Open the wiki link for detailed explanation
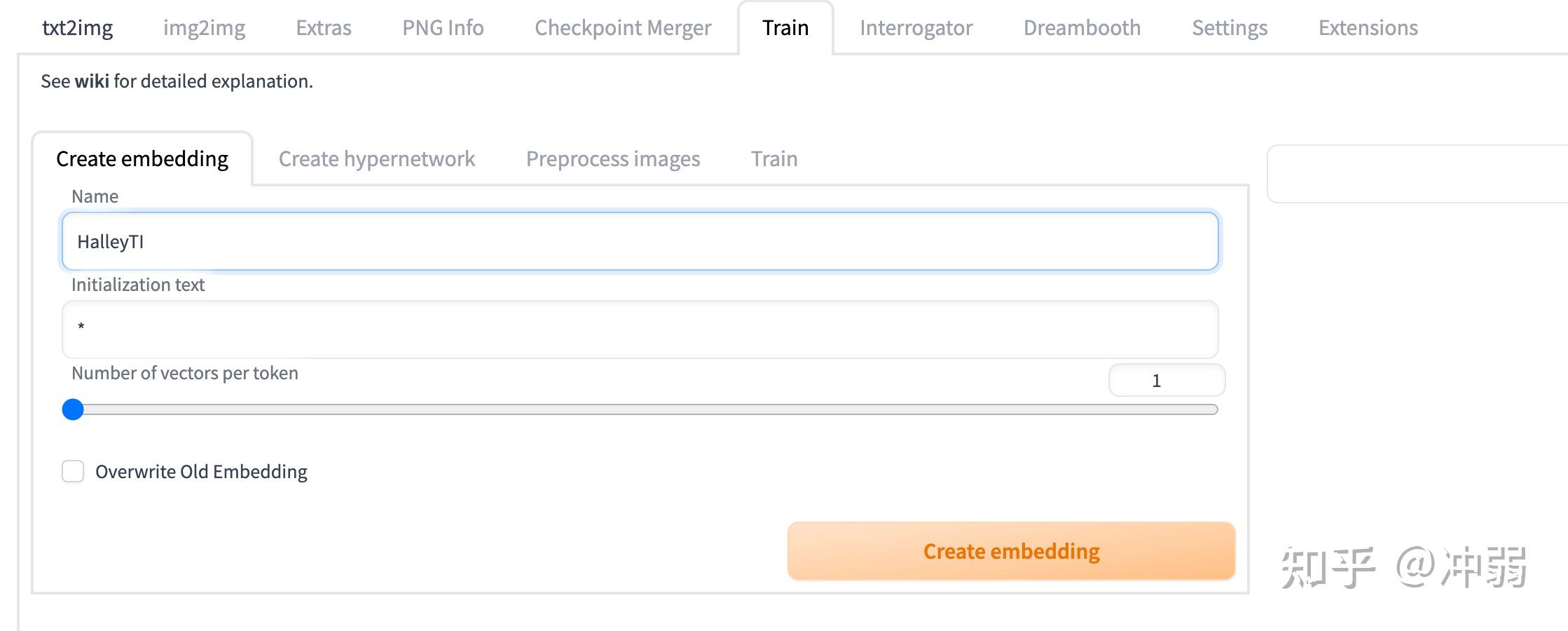The height and width of the screenshot is (631, 1568). click(92, 81)
